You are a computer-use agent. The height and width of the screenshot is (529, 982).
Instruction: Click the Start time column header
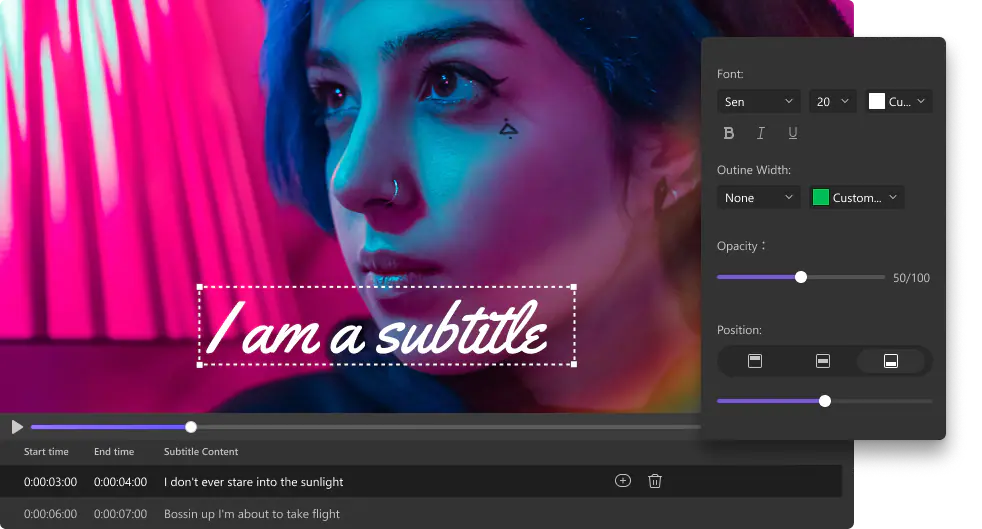click(x=46, y=451)
